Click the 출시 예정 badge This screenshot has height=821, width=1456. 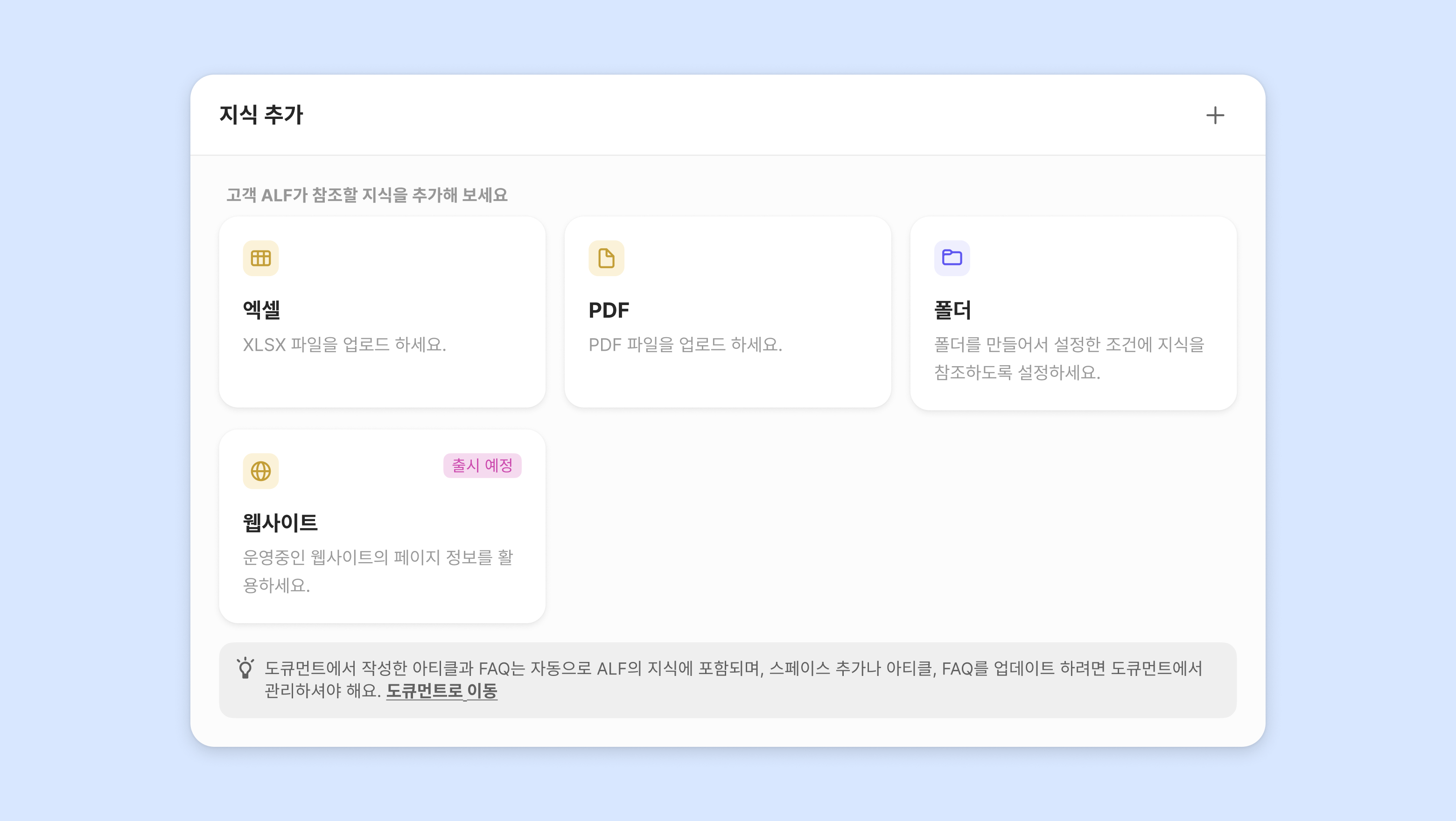(482, 465)
